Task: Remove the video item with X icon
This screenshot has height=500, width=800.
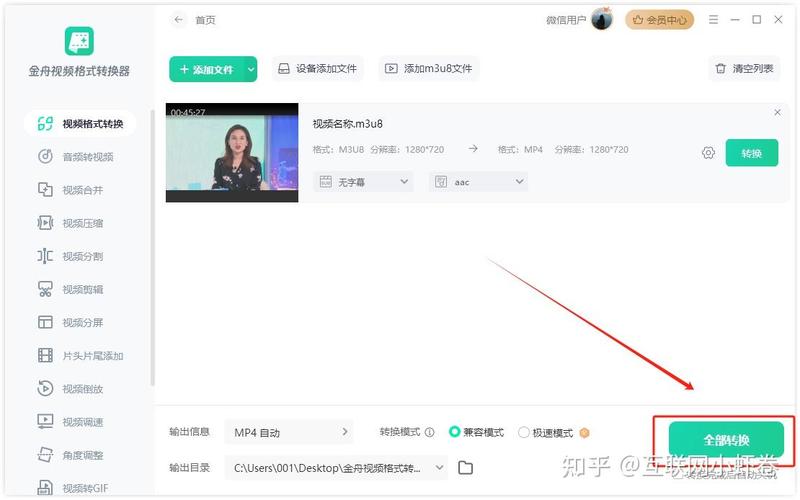Action: (778, 113)
